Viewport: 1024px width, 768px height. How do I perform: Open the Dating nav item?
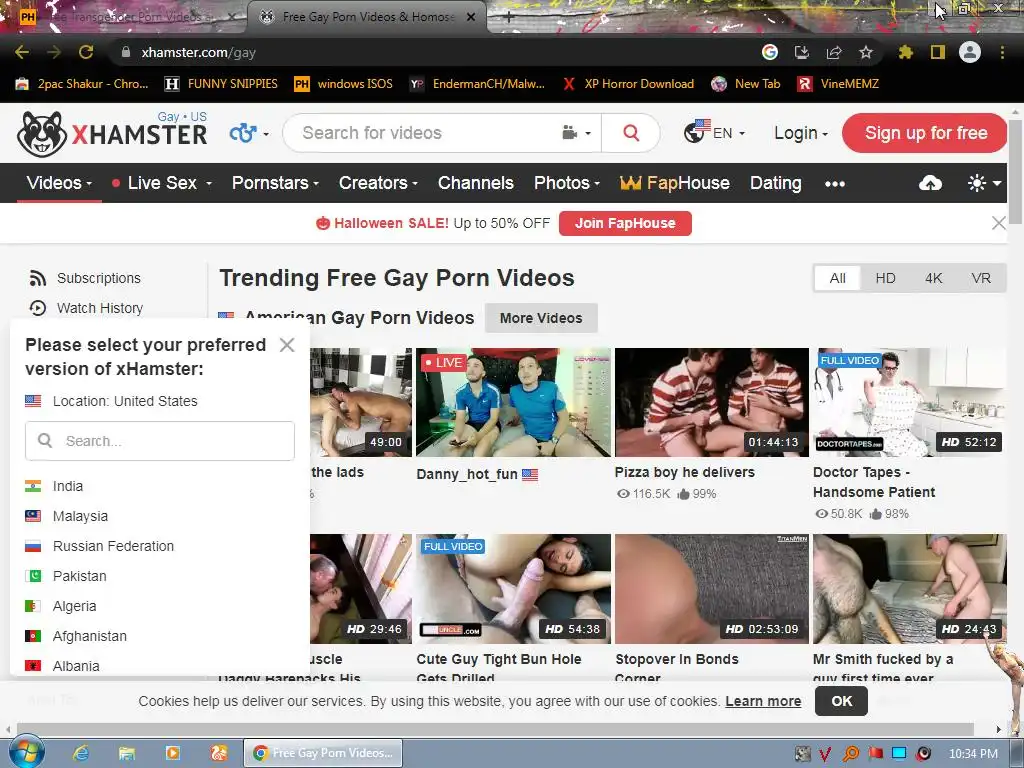click(775, 184)
